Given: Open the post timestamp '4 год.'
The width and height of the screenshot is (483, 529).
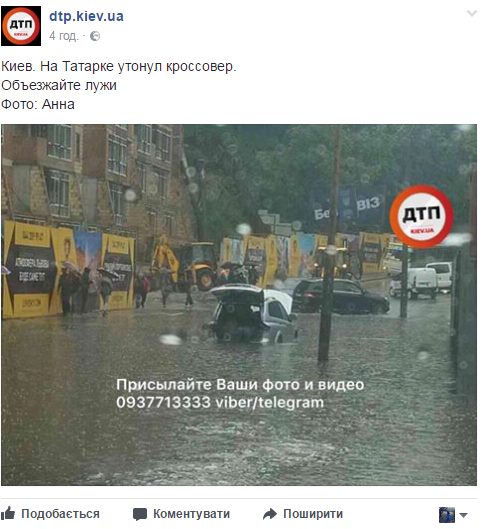Looking at the screenshot, I should (64, 36).
